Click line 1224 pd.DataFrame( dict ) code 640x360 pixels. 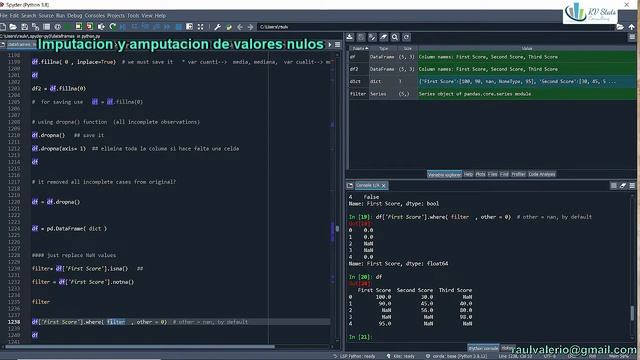(69, 229)
